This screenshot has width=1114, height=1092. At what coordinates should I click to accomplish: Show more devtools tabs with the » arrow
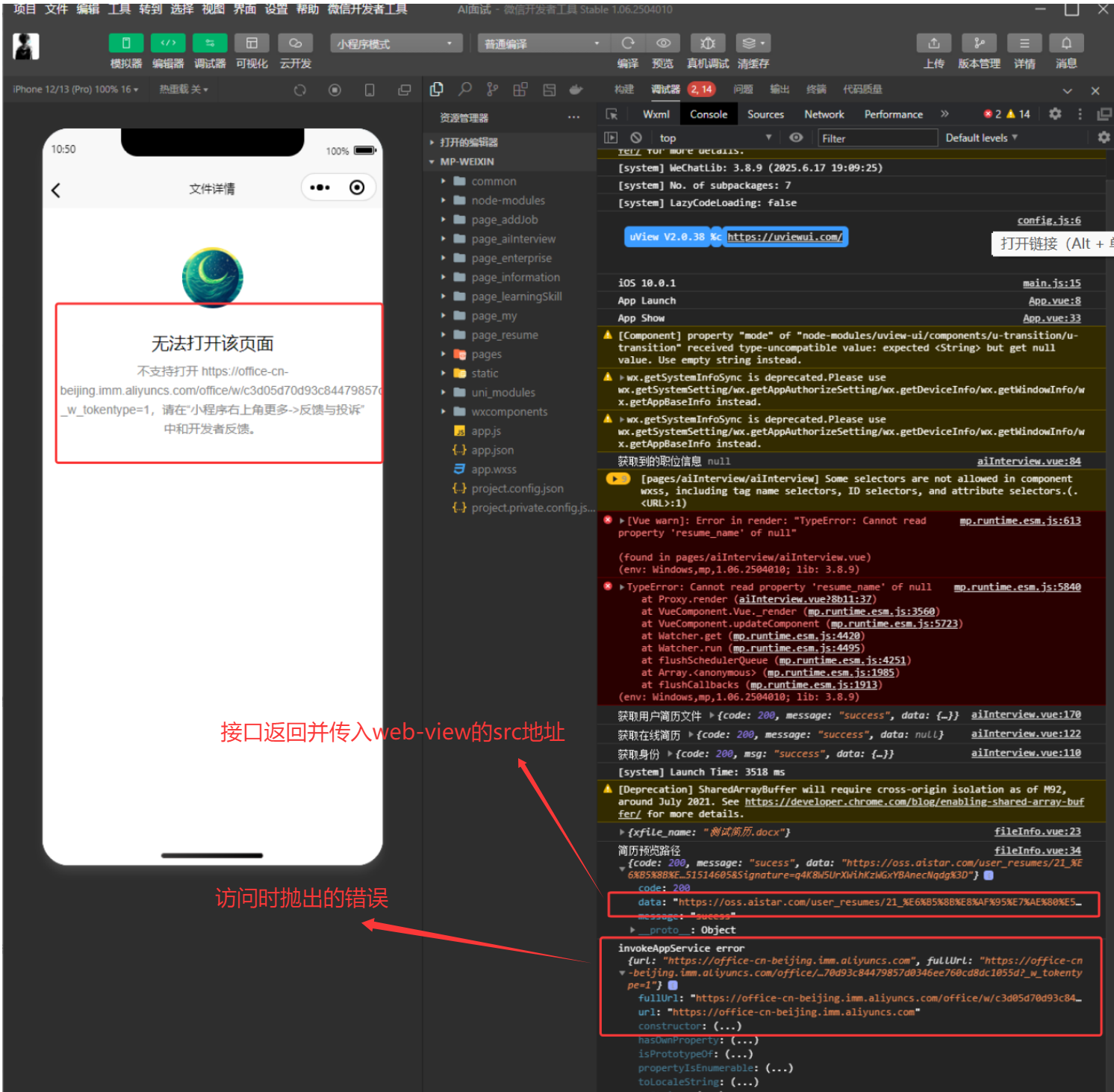pyautogui.click(x=945, y=114)
